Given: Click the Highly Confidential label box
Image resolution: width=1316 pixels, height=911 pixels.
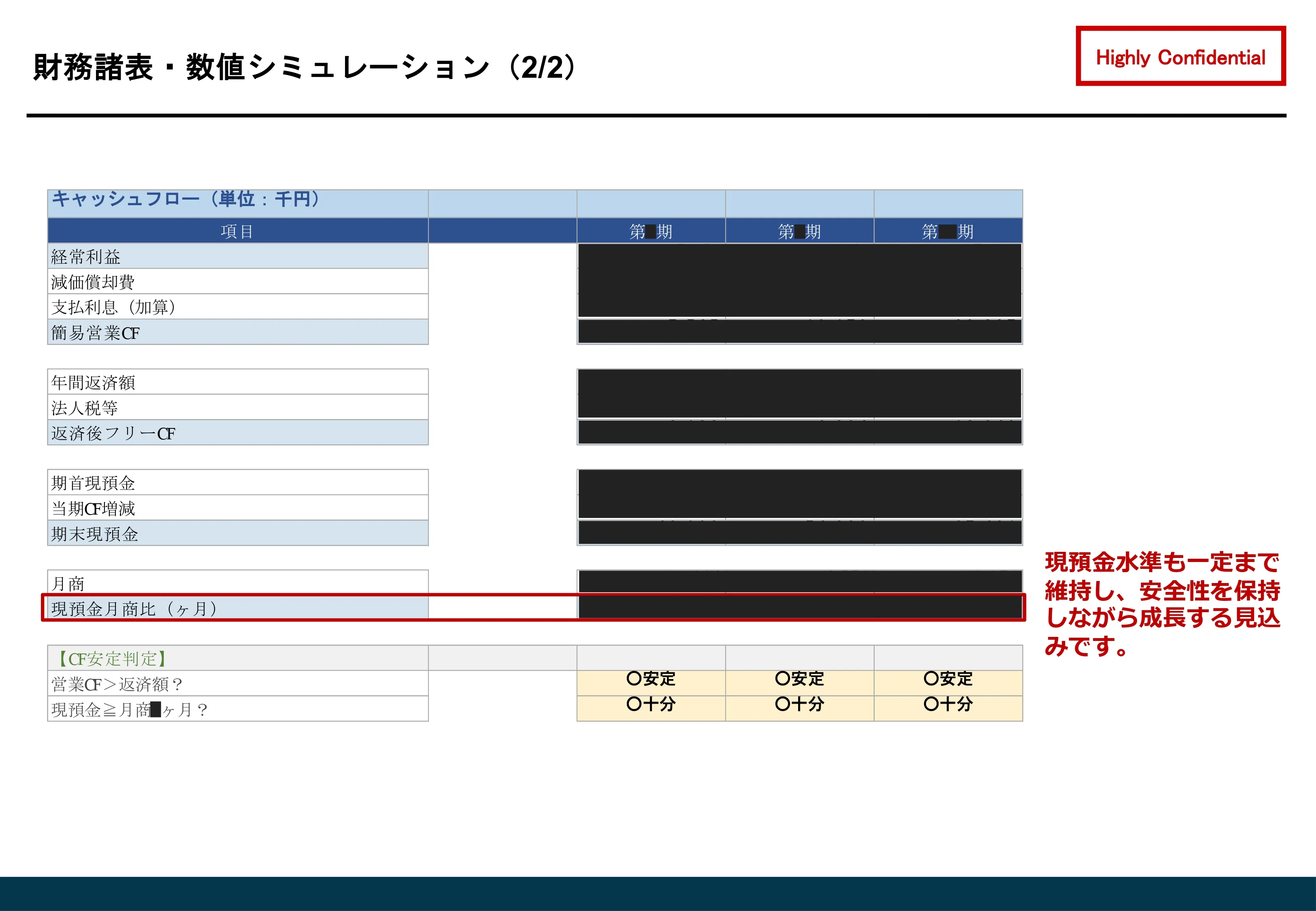Looking at the screenshot, I should 1180,57.
